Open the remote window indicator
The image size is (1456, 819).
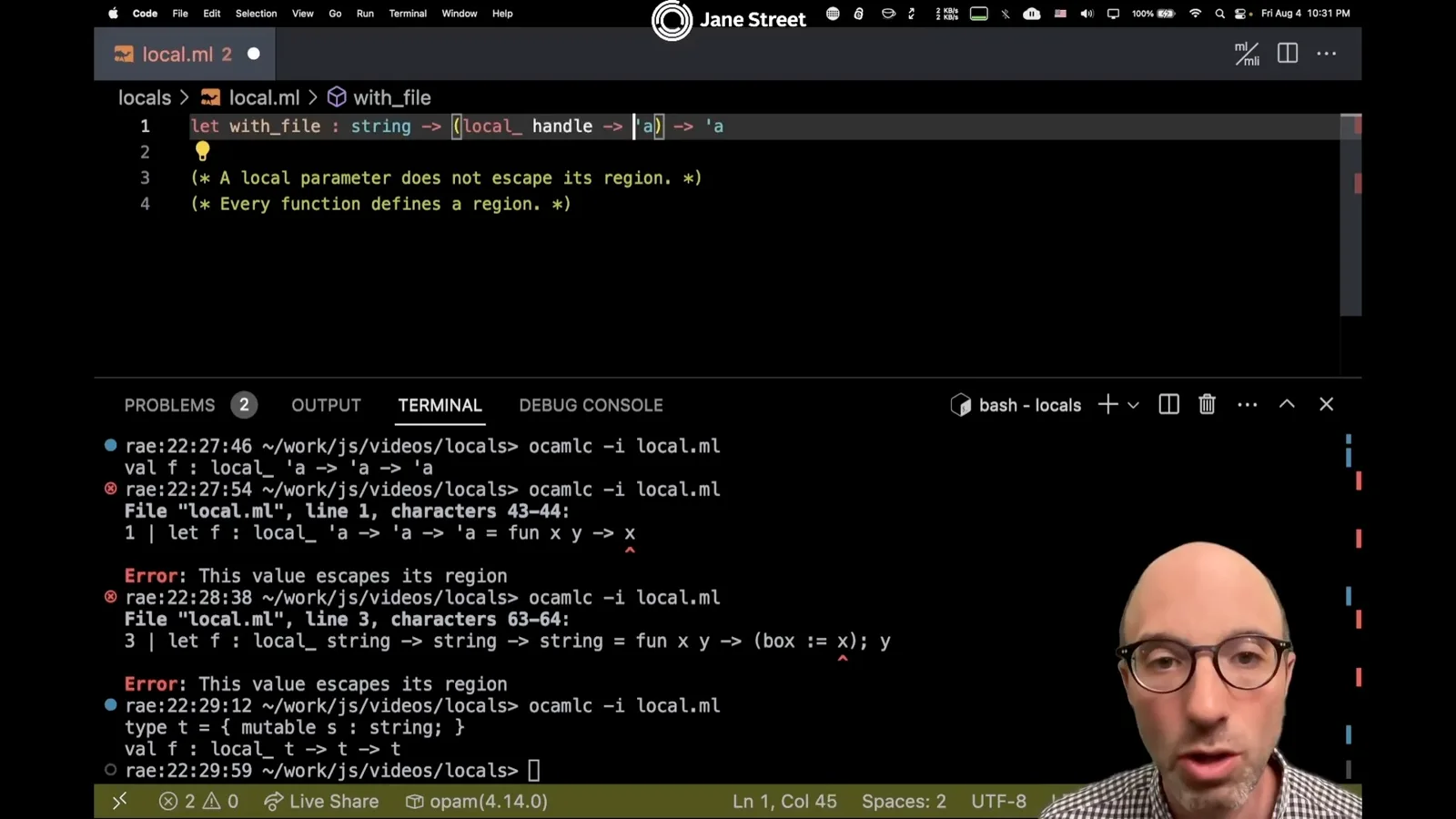click(x=119, y=801)
